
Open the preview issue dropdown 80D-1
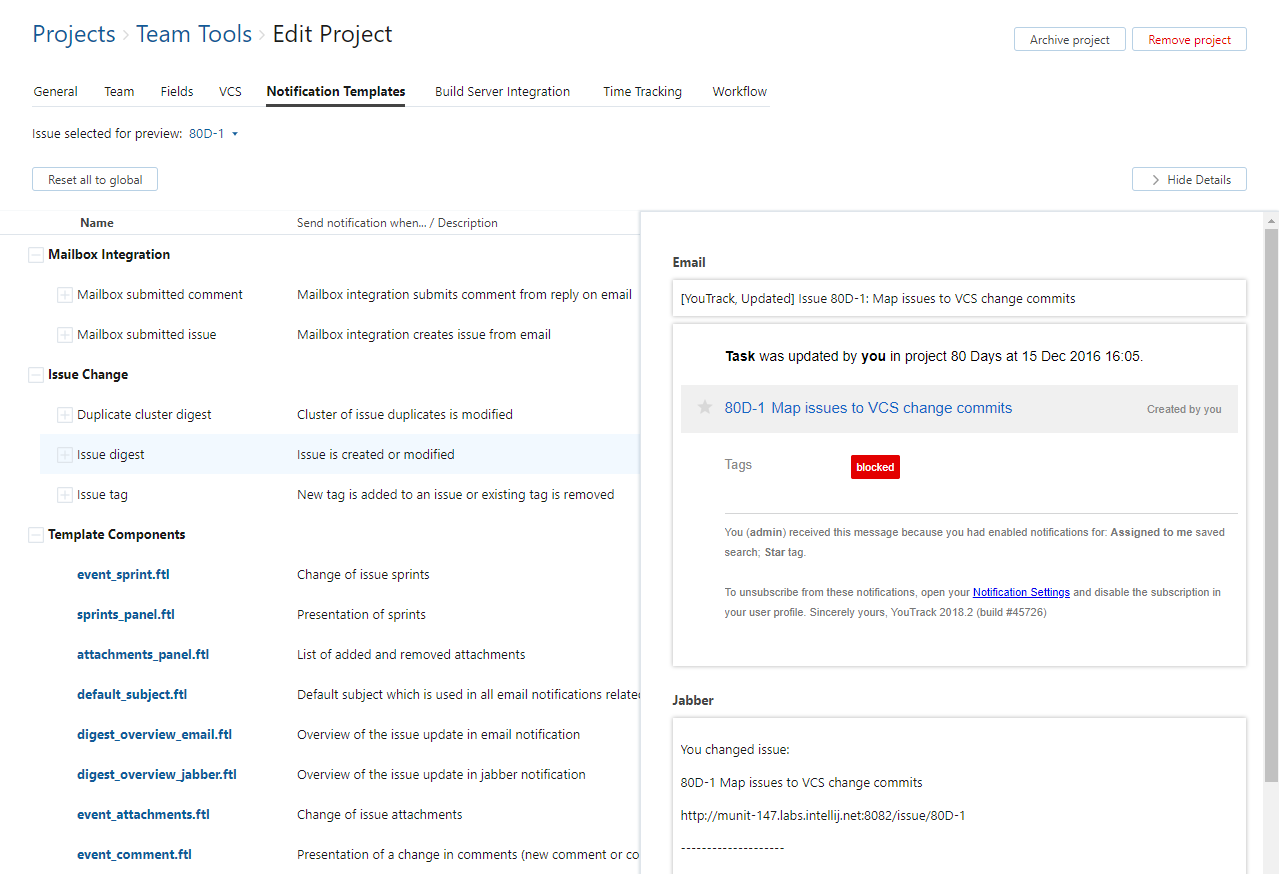[214, 133]
